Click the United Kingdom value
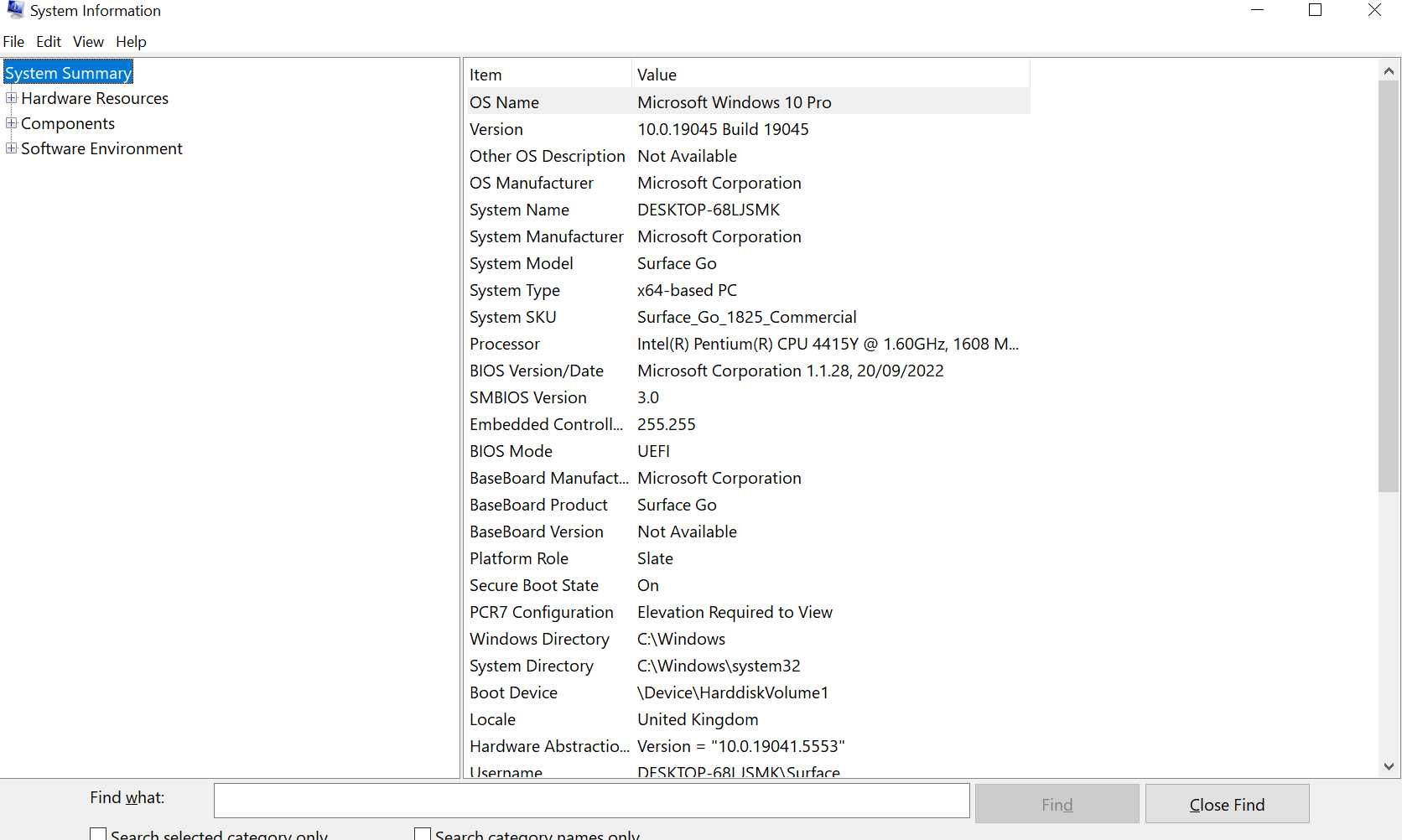The height and width of the screenshot is (840, 1402). coord(698,719)
